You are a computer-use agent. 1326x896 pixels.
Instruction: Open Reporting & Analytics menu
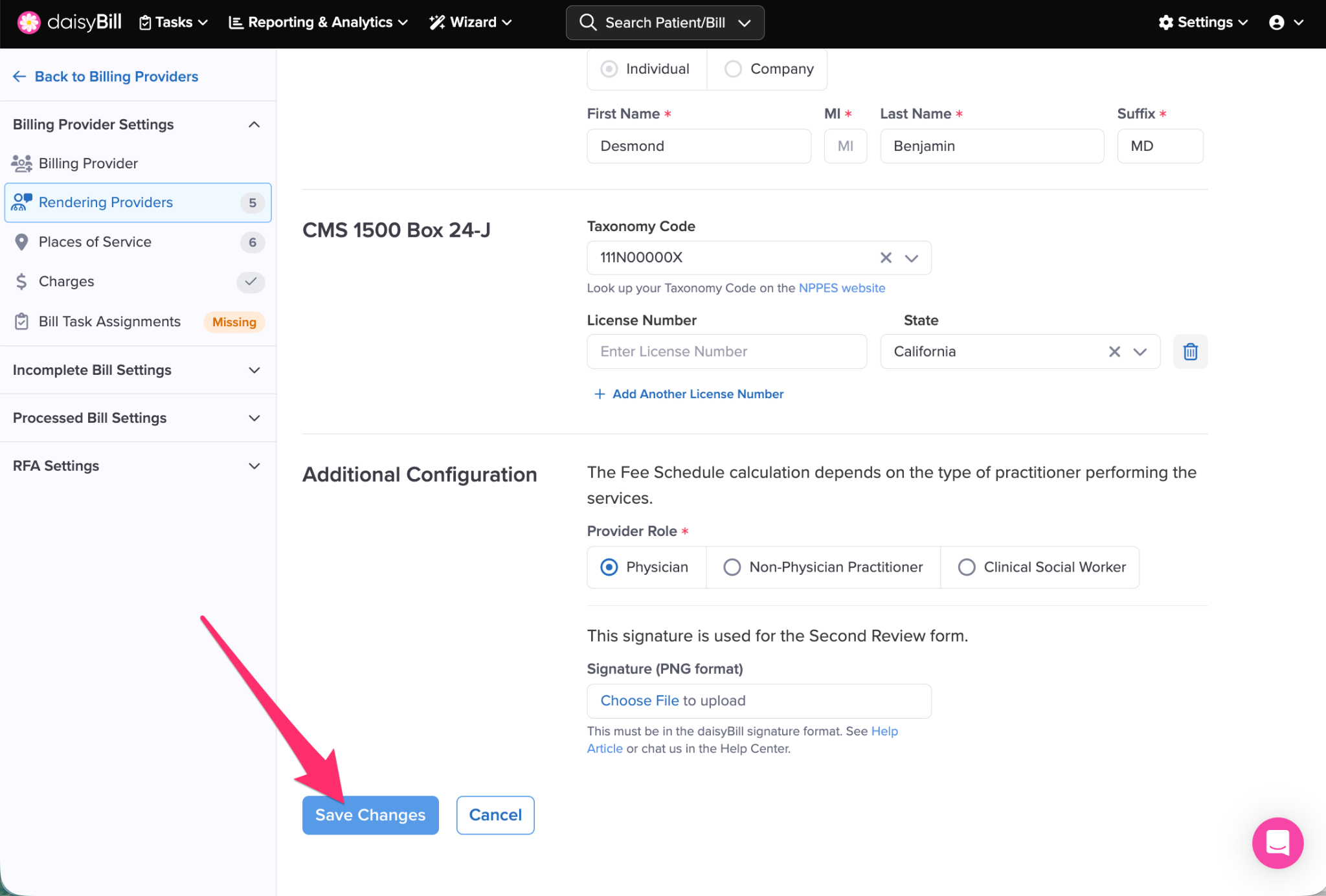[319, 23]
